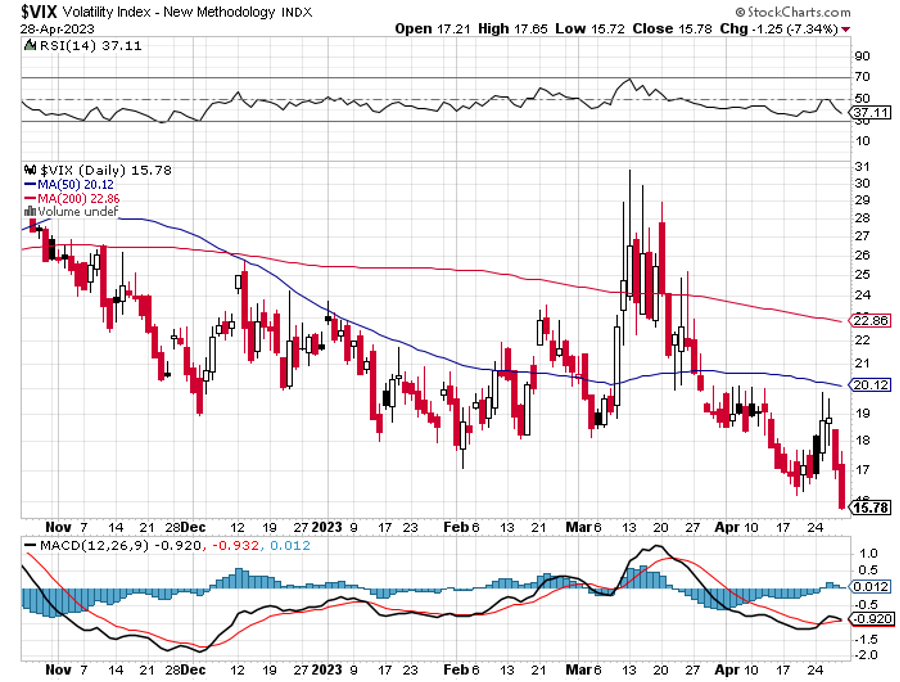Click '2023' on the MACD panel date axis
Viewport: 900px width, 682px height.
[x=327, y=669]
